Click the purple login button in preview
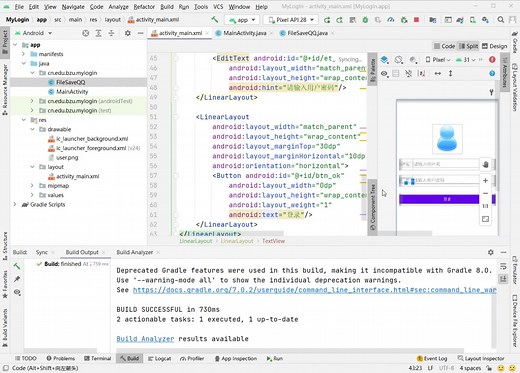The image size is (520, 373). point(447,199)
